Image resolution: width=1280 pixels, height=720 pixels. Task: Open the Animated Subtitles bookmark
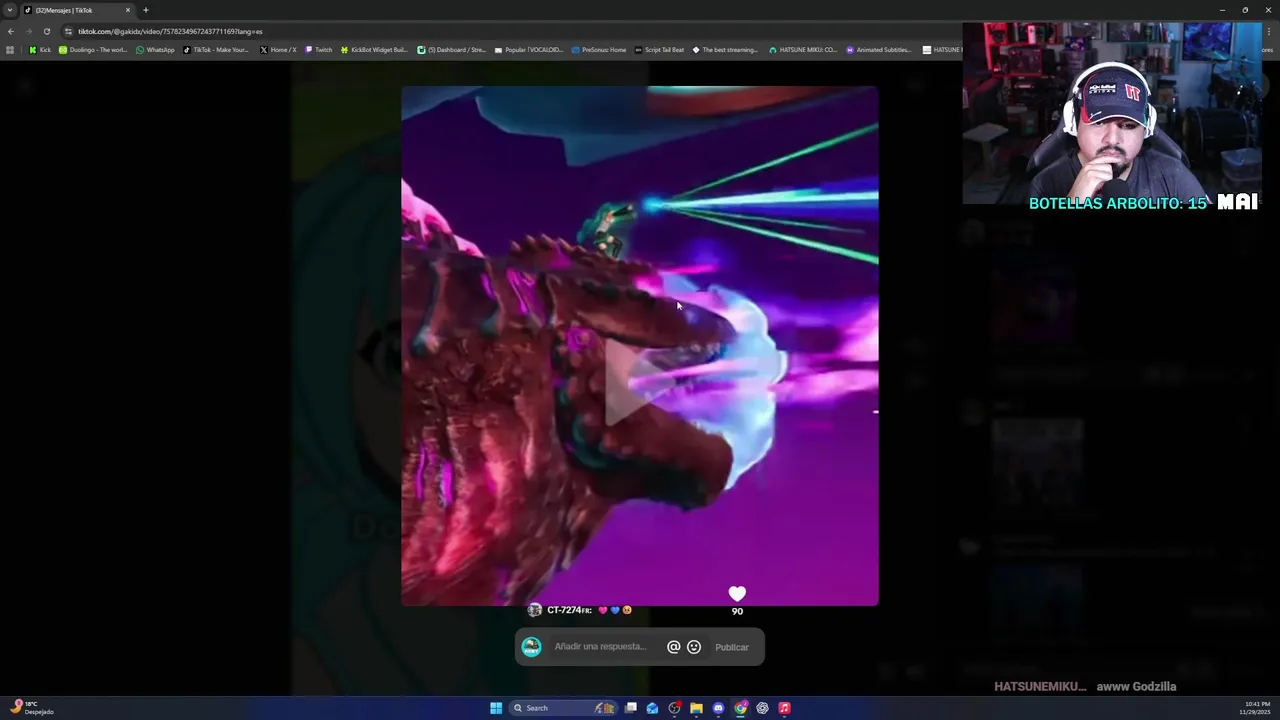click(x=879, y=50)
